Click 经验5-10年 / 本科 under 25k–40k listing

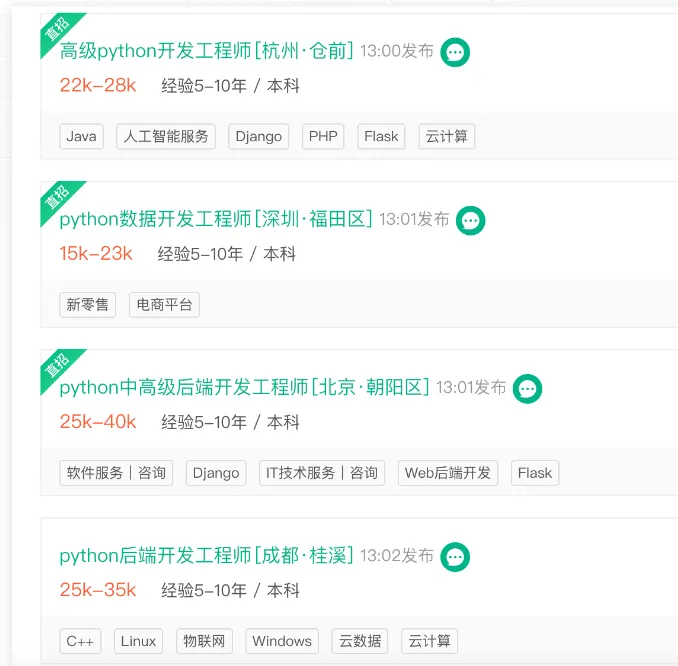(x=230, y=423)
